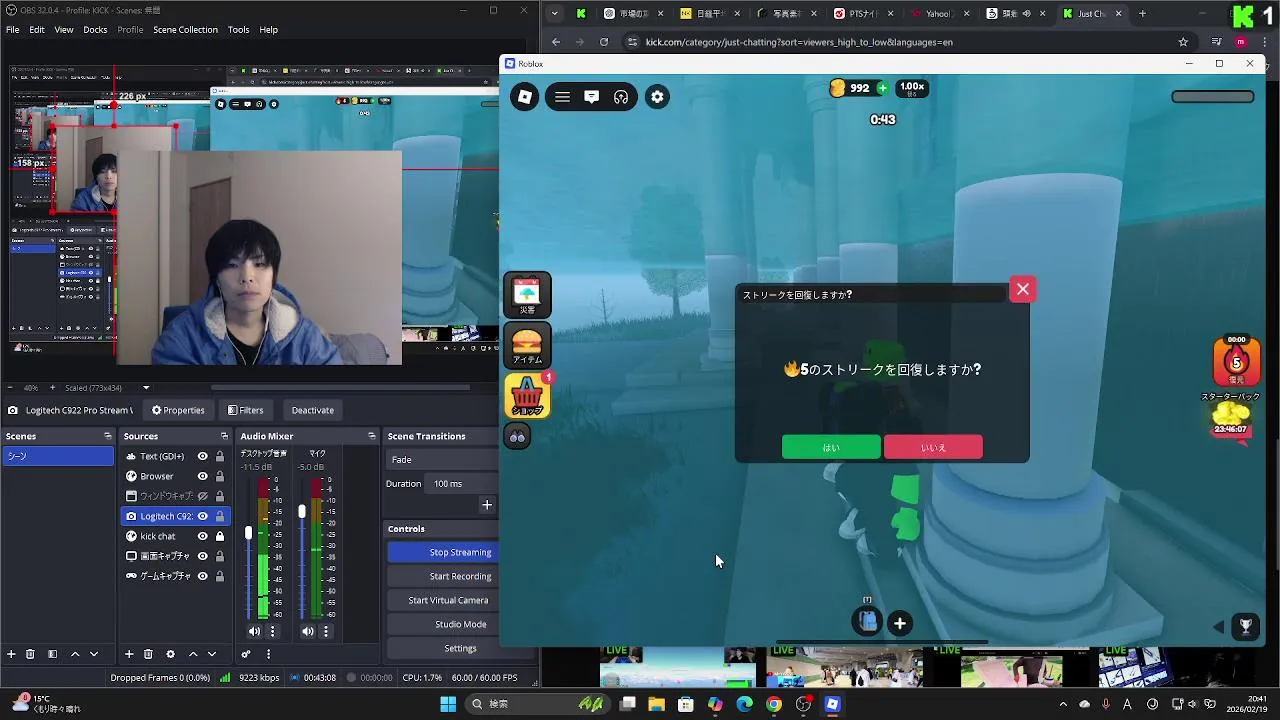Open preview scaling dropdown arrow
The width and height of the screenshot is (1280, 720).
point(146,388)
